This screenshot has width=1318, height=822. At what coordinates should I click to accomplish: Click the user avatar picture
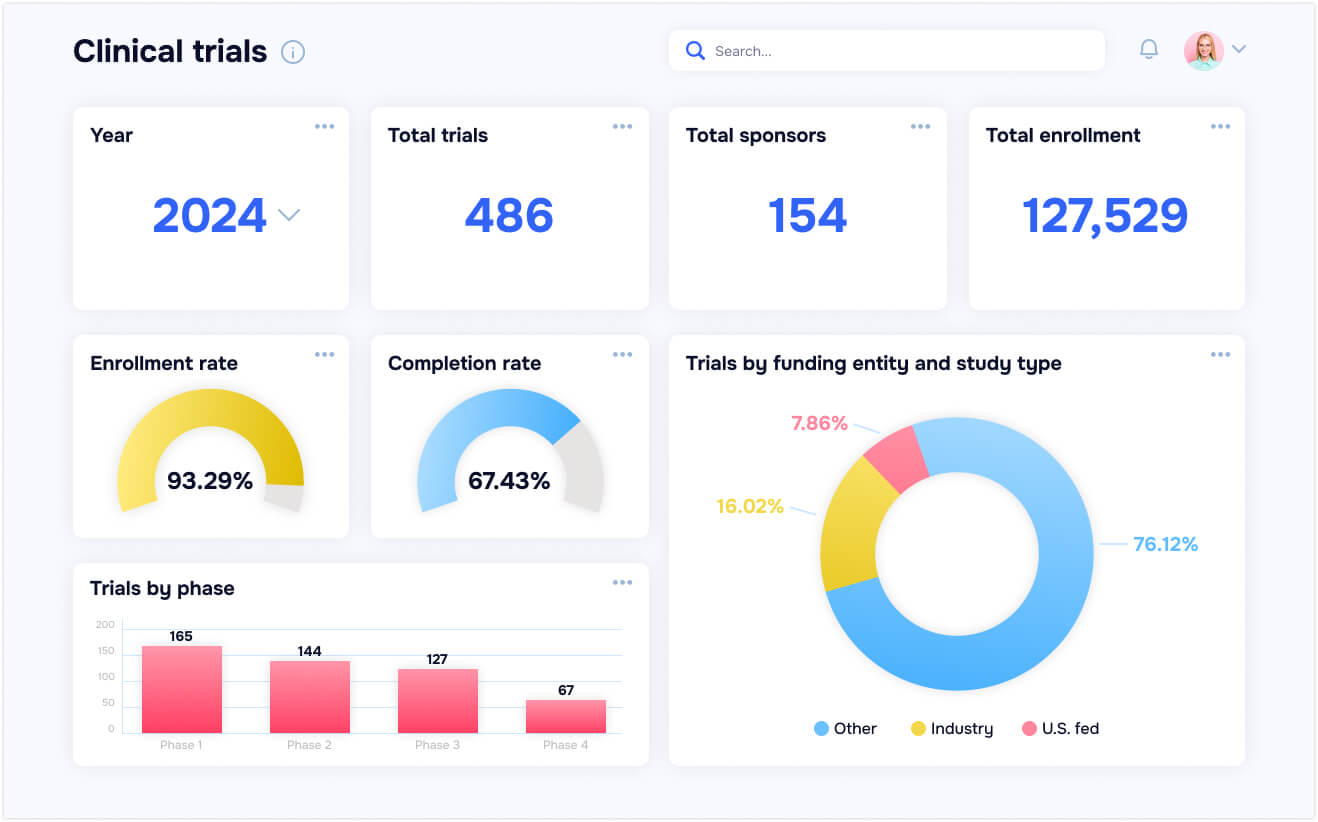(1203, 50)
